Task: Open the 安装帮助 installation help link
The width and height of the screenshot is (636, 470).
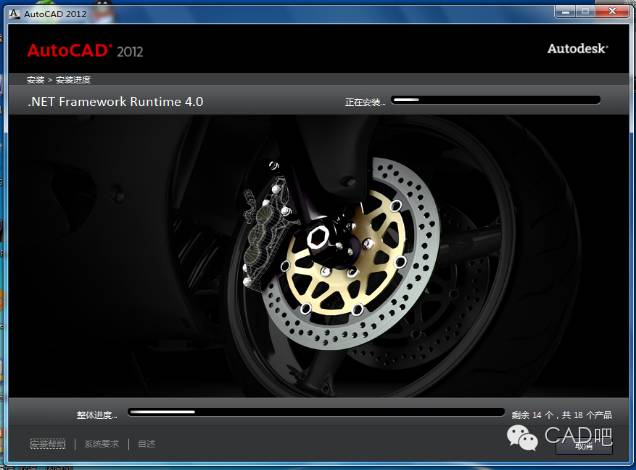Action: pyautogui.click(x=47, y=444)
